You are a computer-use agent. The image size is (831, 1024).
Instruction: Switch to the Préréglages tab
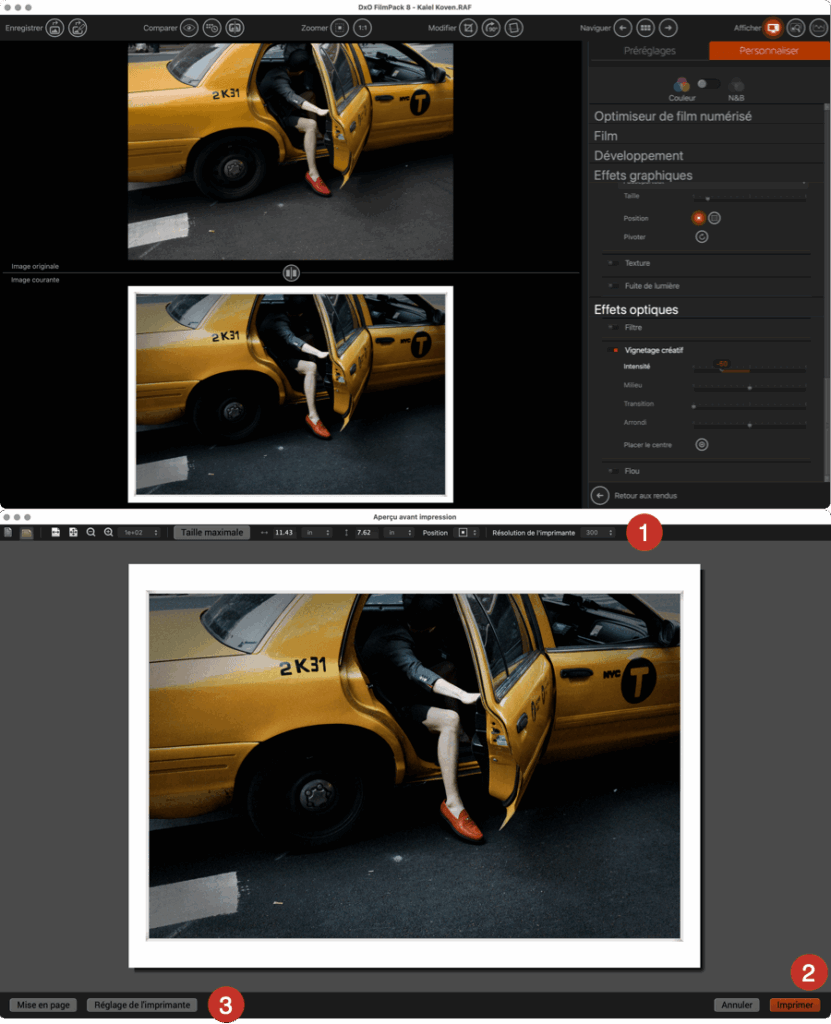point(649,51)
